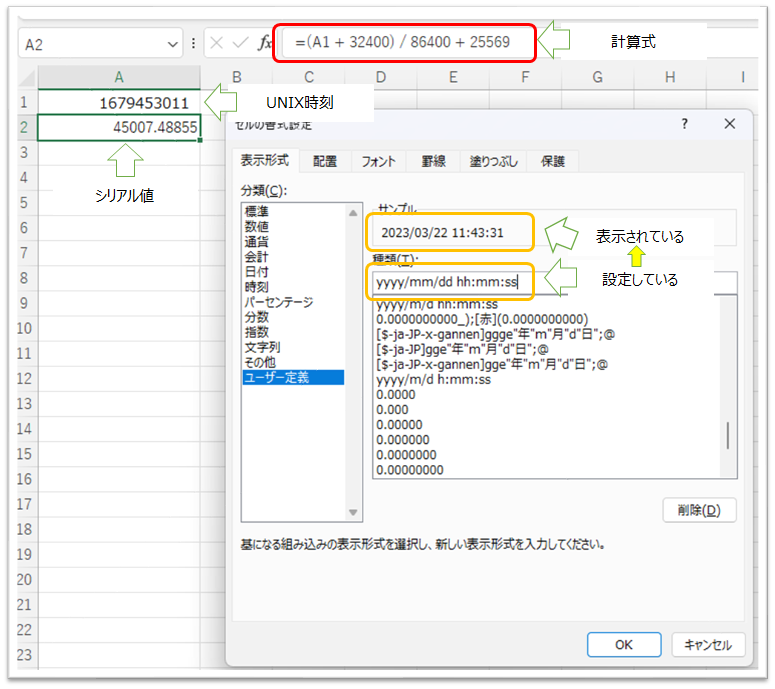Screen dimensions: 775x689
Task: Switch to the 罫線 tab
Action: click(433, 162)
